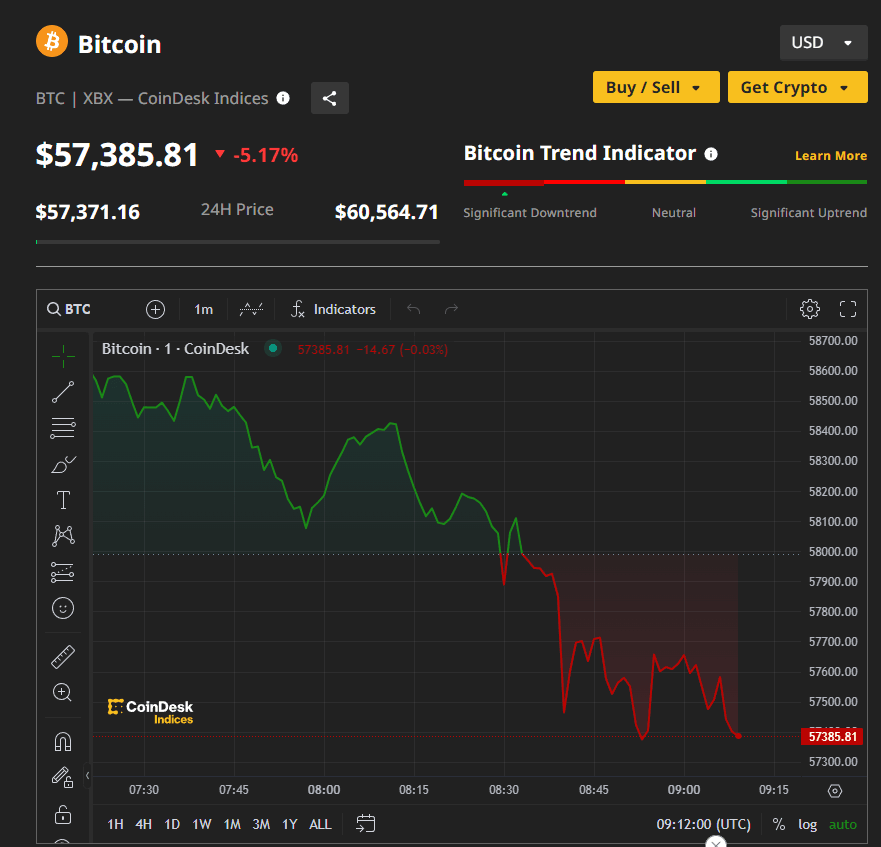Click the 24H price range bar
881x847 pixels.
click(x=238, y=242)
